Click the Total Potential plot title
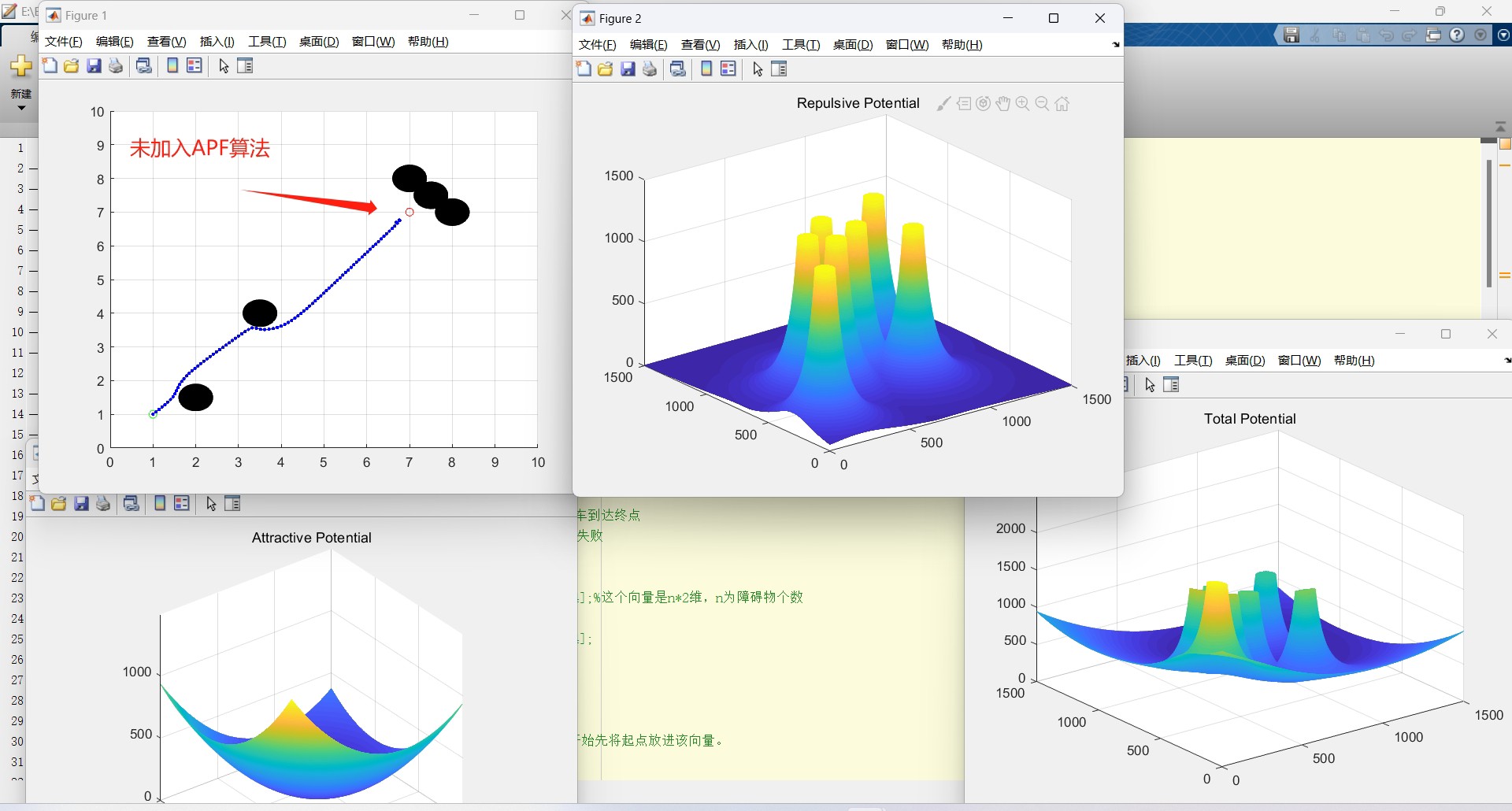The image size is (1512, 811). click(1249, 419)
